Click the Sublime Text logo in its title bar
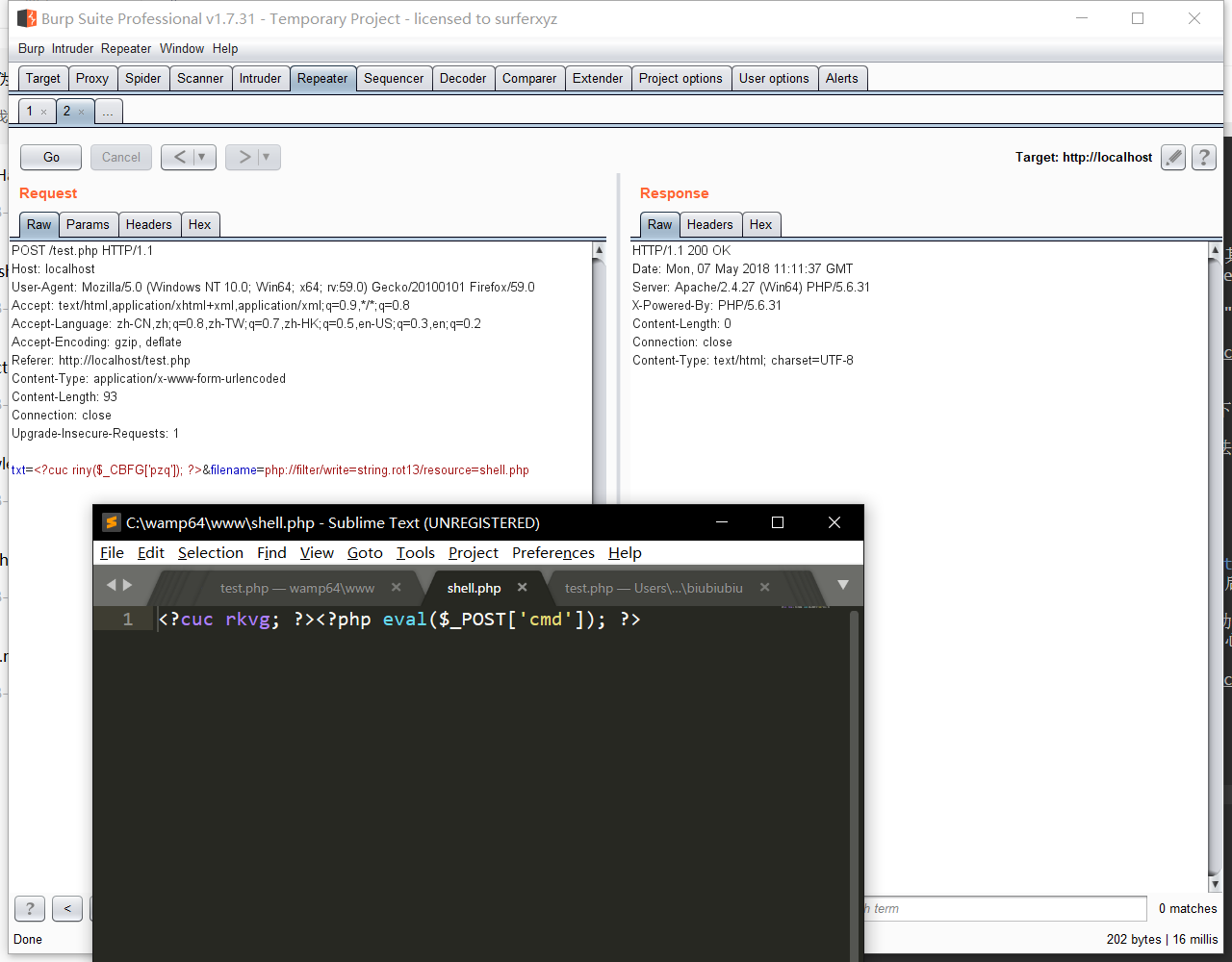The width and height of the screenshot is (1232, 962). (x=111, y=522)
